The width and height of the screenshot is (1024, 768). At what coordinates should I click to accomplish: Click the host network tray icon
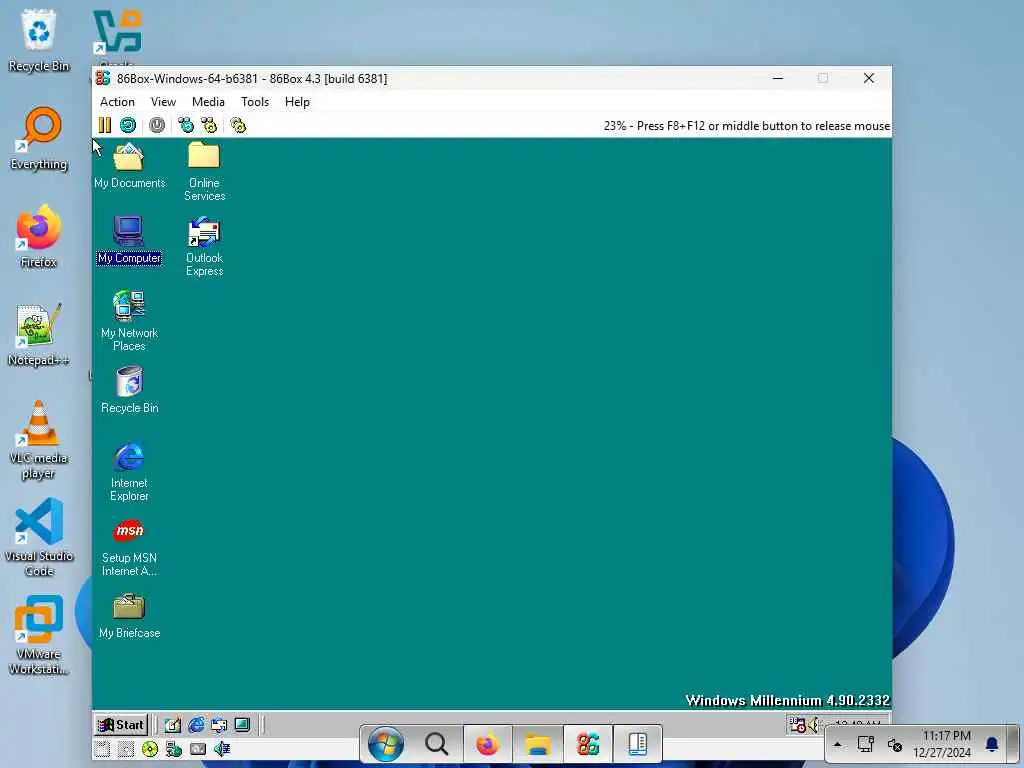click(866, 744)
